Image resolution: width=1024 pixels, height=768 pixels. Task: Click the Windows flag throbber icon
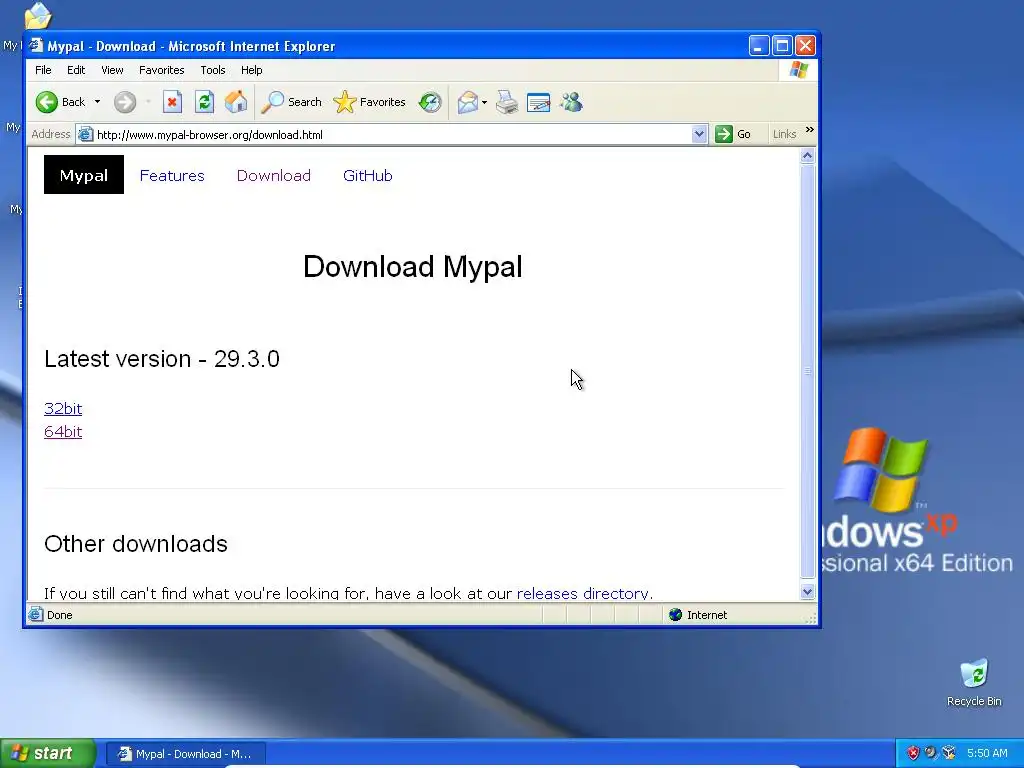coord(798,70)
